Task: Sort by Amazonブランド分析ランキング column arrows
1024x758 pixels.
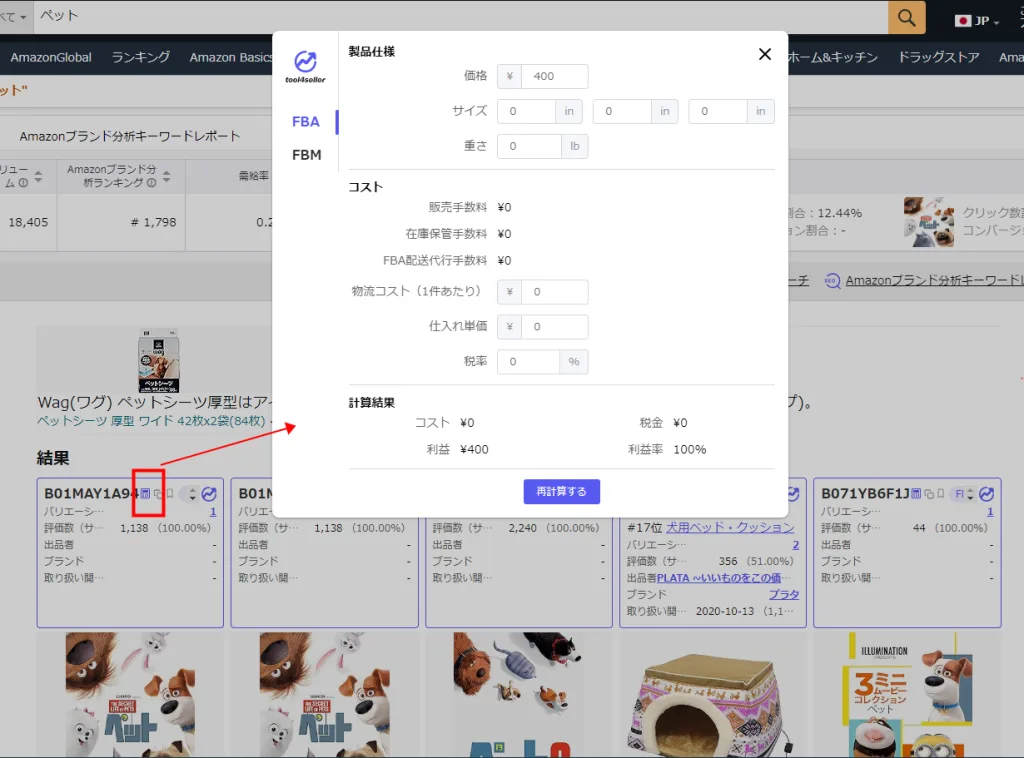Action: click(x=167, y=176)
